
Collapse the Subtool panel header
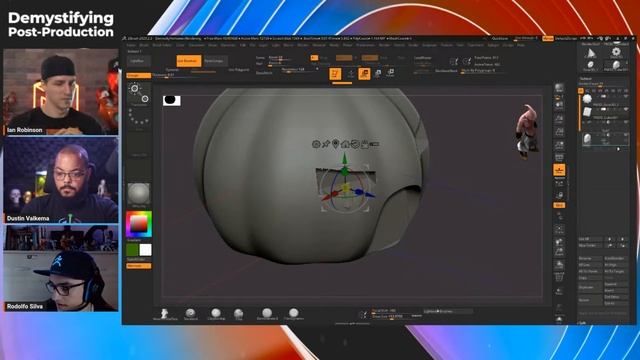[x=586, y=78]
